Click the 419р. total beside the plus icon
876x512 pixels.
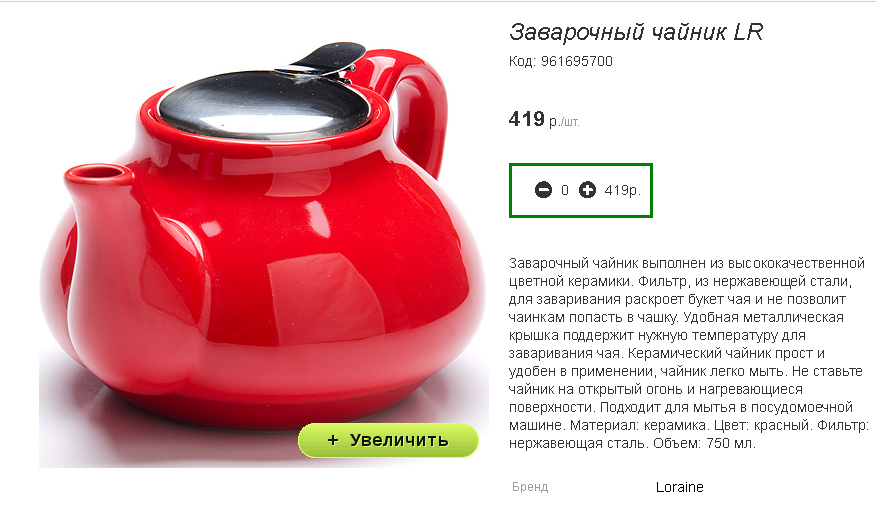pos(622,190)
